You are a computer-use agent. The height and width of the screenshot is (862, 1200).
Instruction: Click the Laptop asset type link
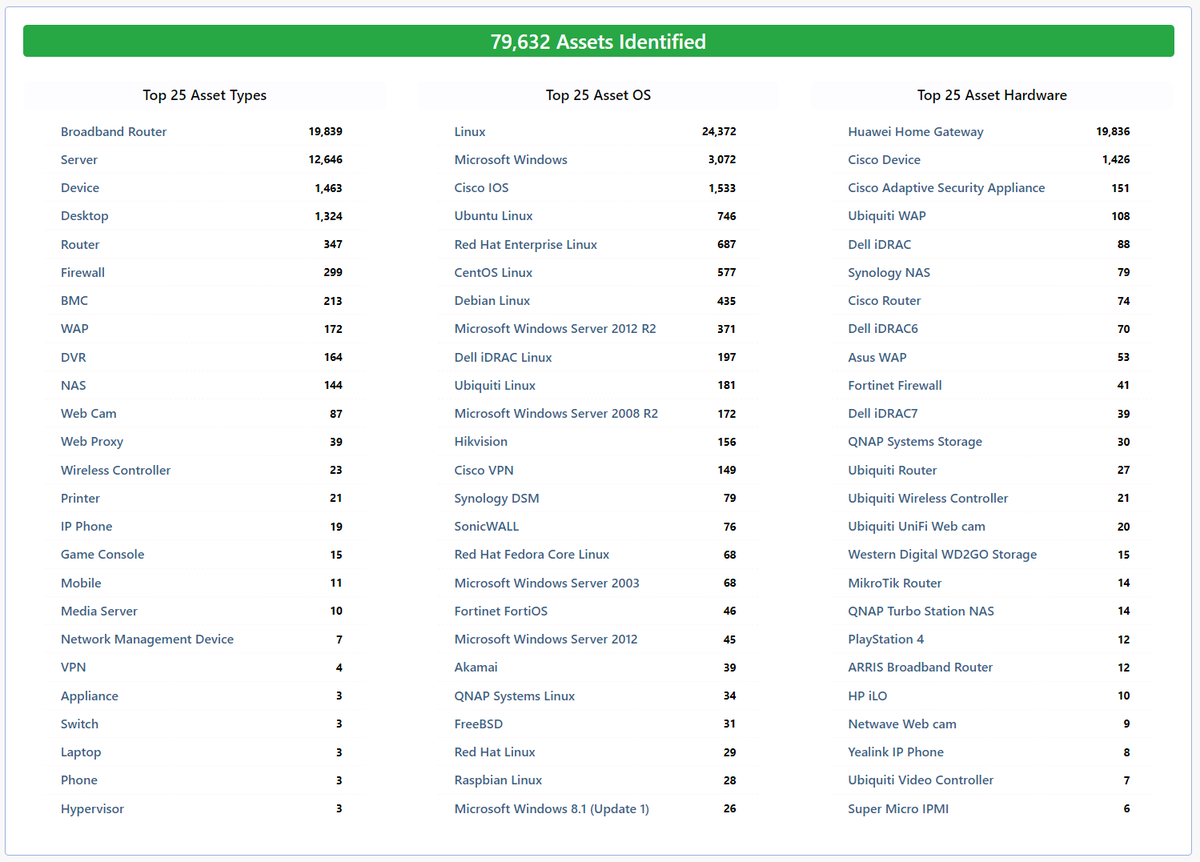[81, 752]
